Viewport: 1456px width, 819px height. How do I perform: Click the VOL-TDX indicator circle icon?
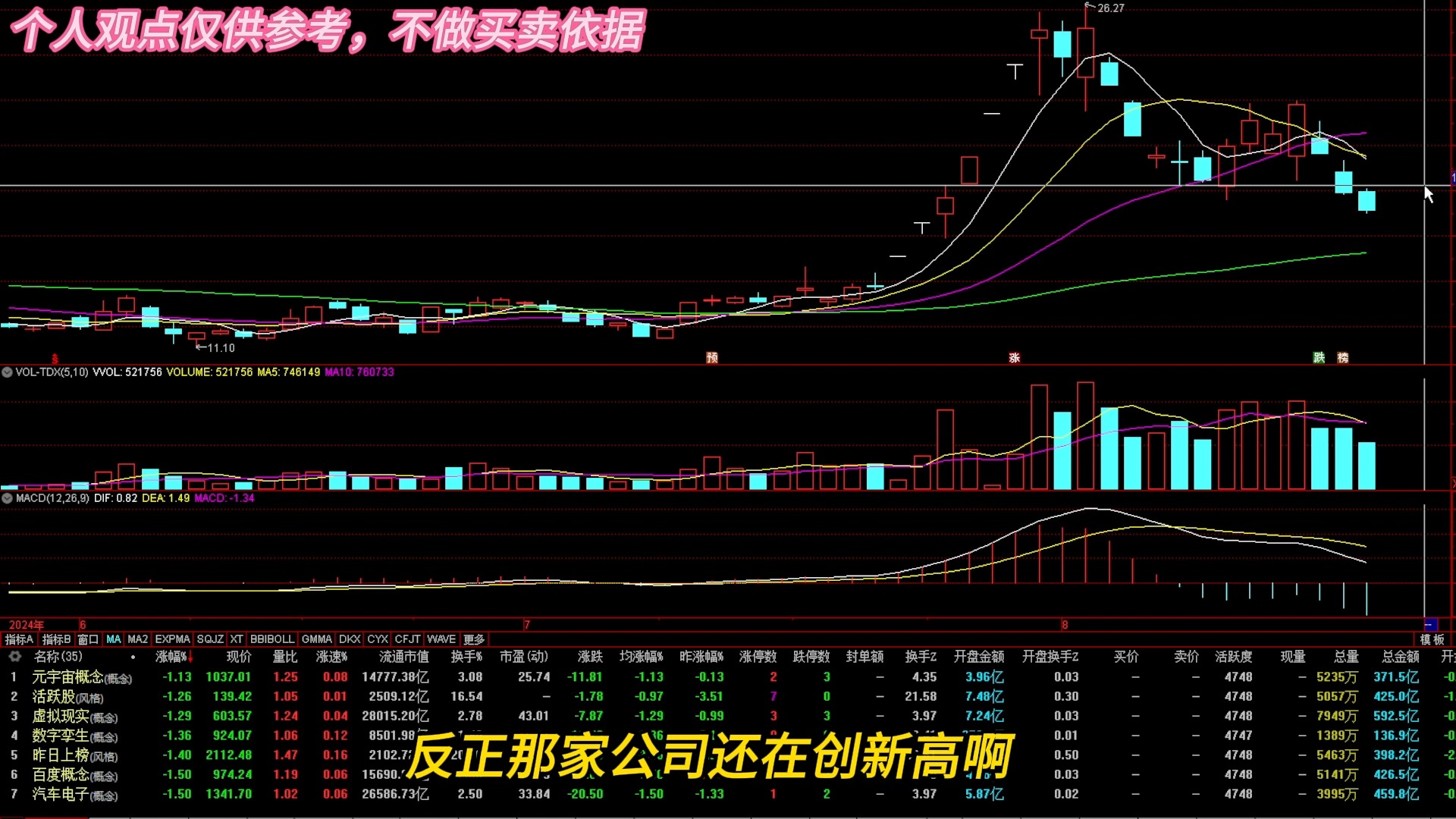(x=7, y=372)
